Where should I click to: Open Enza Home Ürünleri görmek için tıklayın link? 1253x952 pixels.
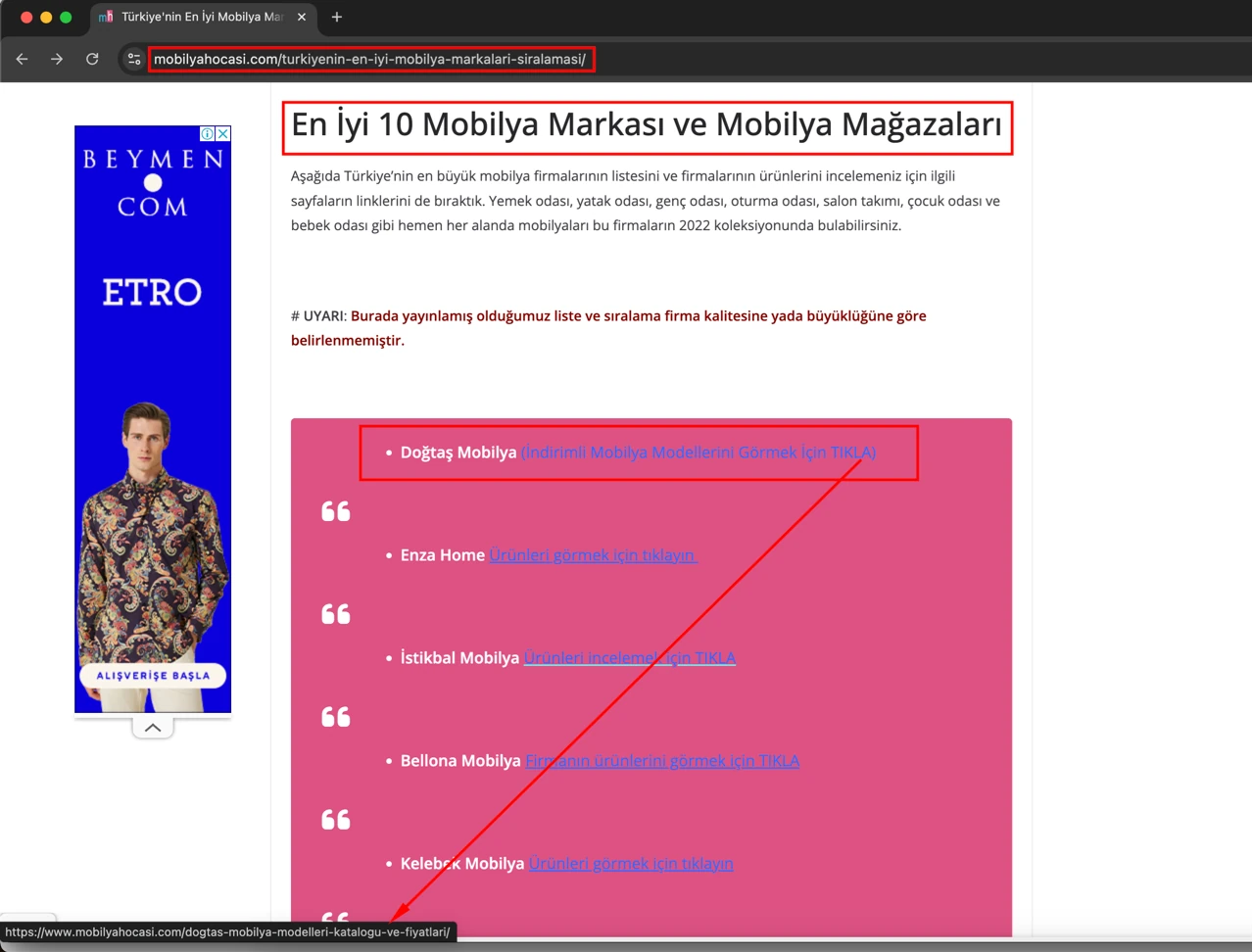pos(593,554)
